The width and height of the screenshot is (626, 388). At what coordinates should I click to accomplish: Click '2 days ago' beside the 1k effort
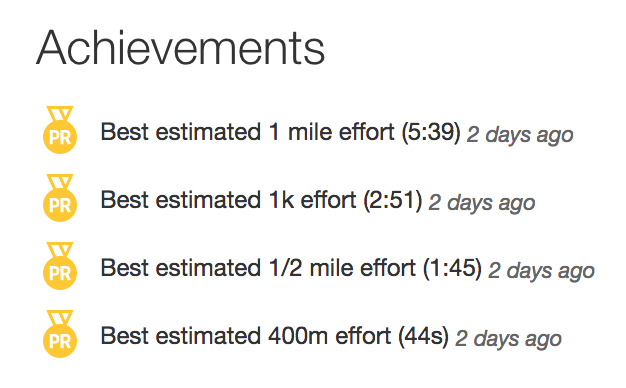[x=482, y=203]
